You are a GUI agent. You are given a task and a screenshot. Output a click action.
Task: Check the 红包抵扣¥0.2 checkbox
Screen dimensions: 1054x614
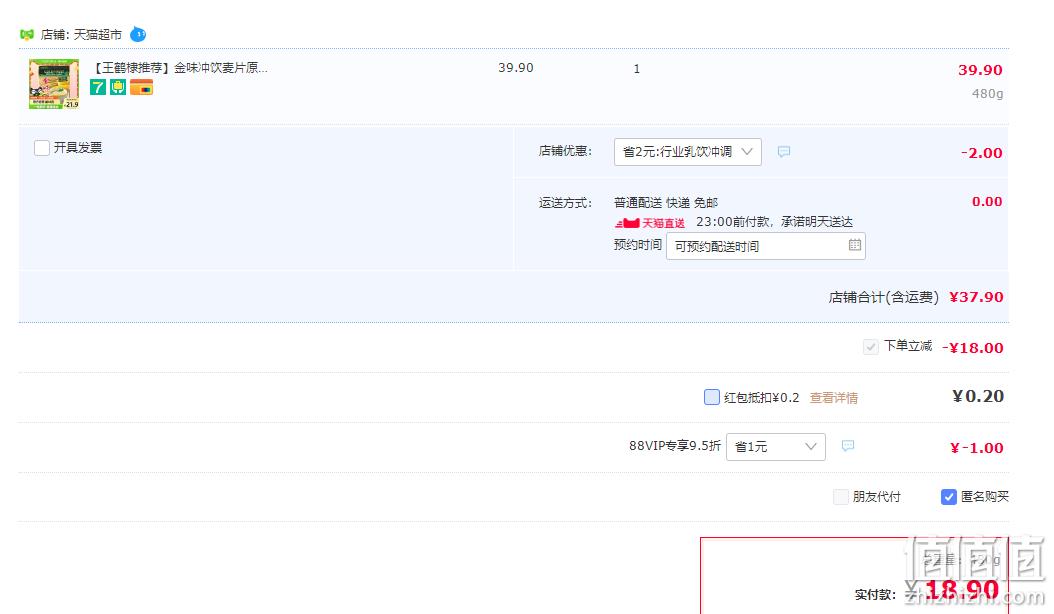[712, 397]
